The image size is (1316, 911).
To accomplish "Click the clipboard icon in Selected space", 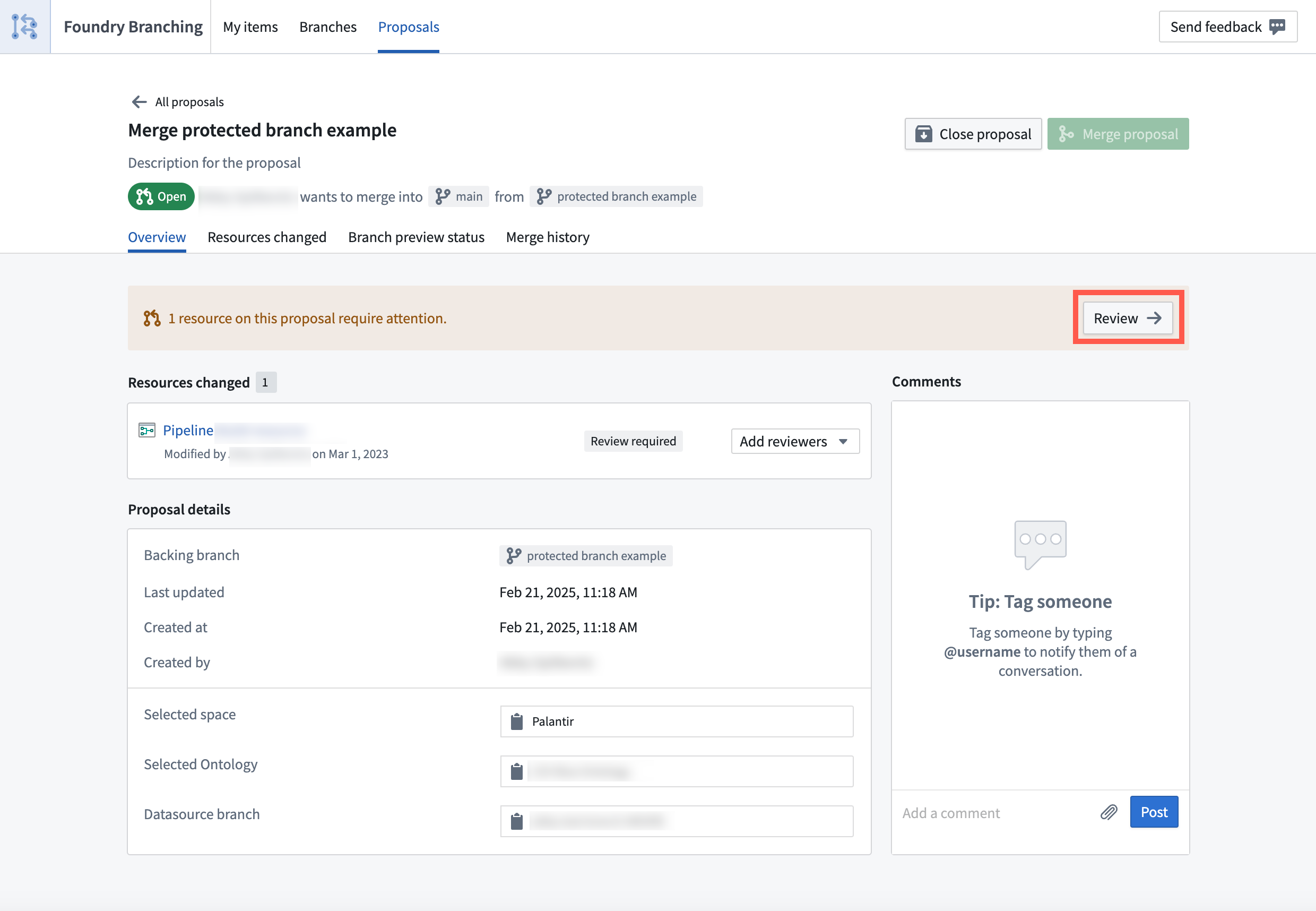I will point(517,721).
